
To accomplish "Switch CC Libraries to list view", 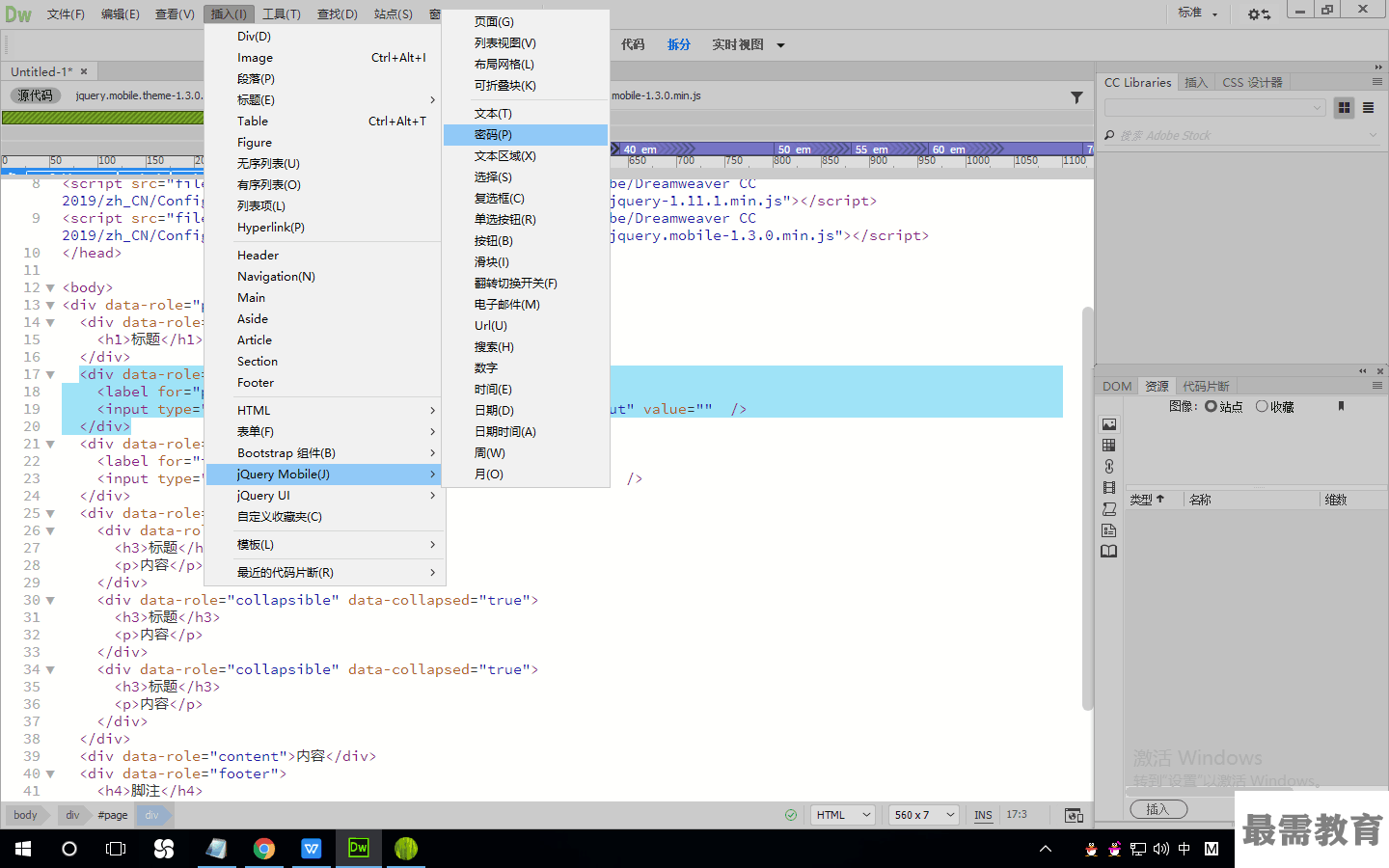I will pyautogui.click(x=1368, y=108).
